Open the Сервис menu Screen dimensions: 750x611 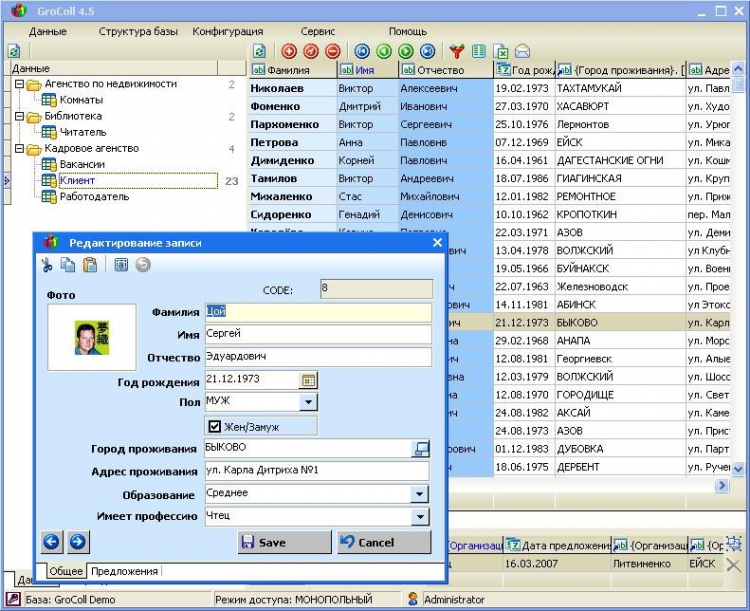click(x=318, y=32)
